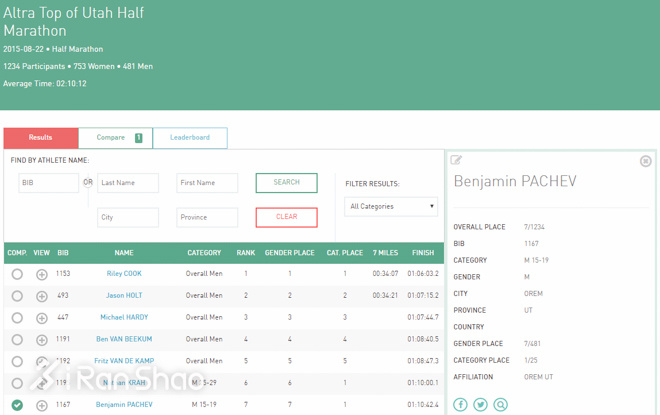Open Jason HOLT athlete name link

pyautogui.click(x=124, y=296)
